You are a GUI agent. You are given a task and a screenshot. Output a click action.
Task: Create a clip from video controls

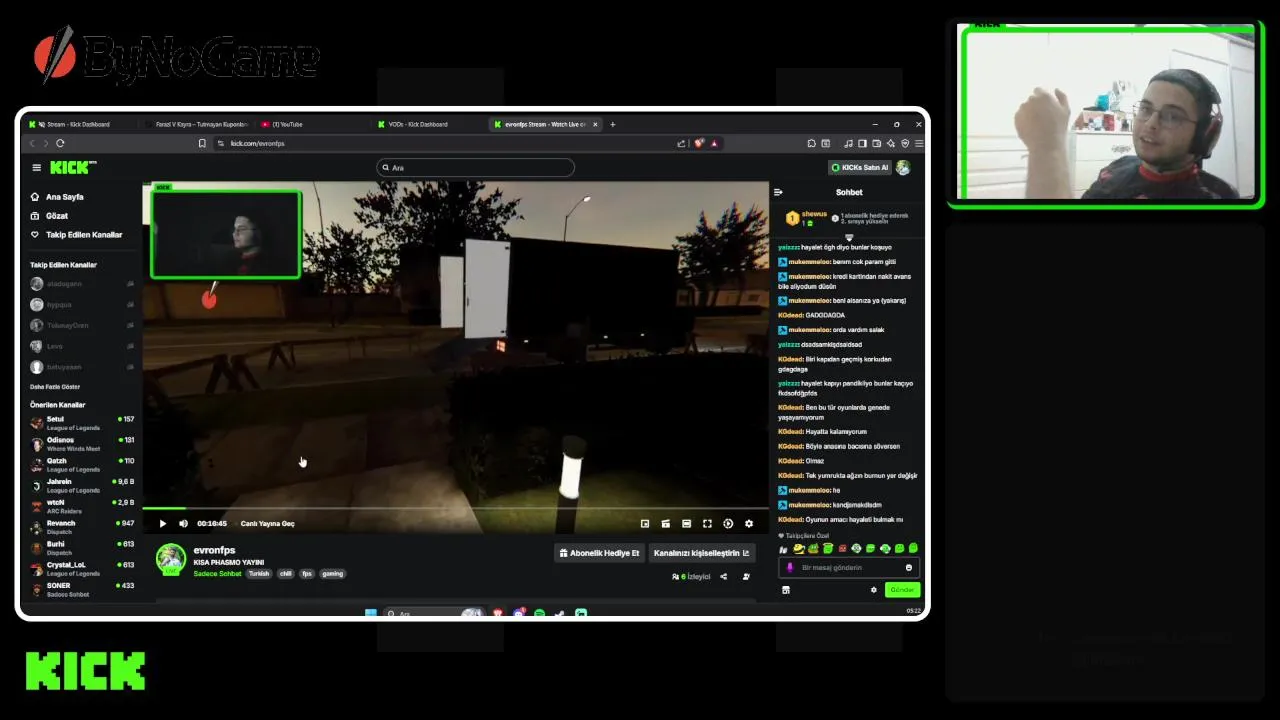point(665,523)
